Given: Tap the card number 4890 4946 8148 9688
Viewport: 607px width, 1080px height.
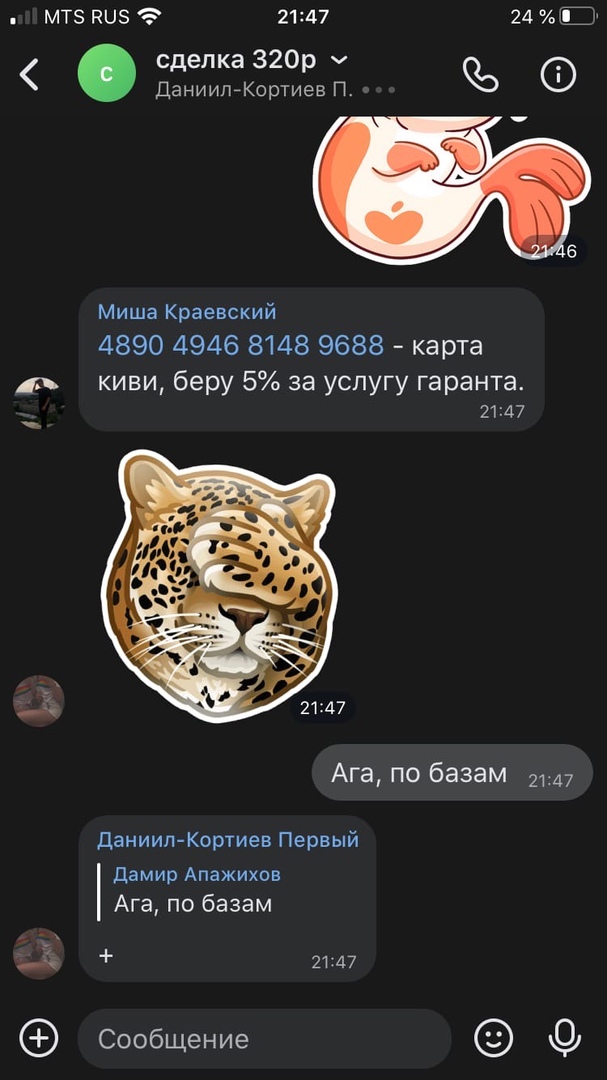Looking at the screenshot, I should [240, 345].
